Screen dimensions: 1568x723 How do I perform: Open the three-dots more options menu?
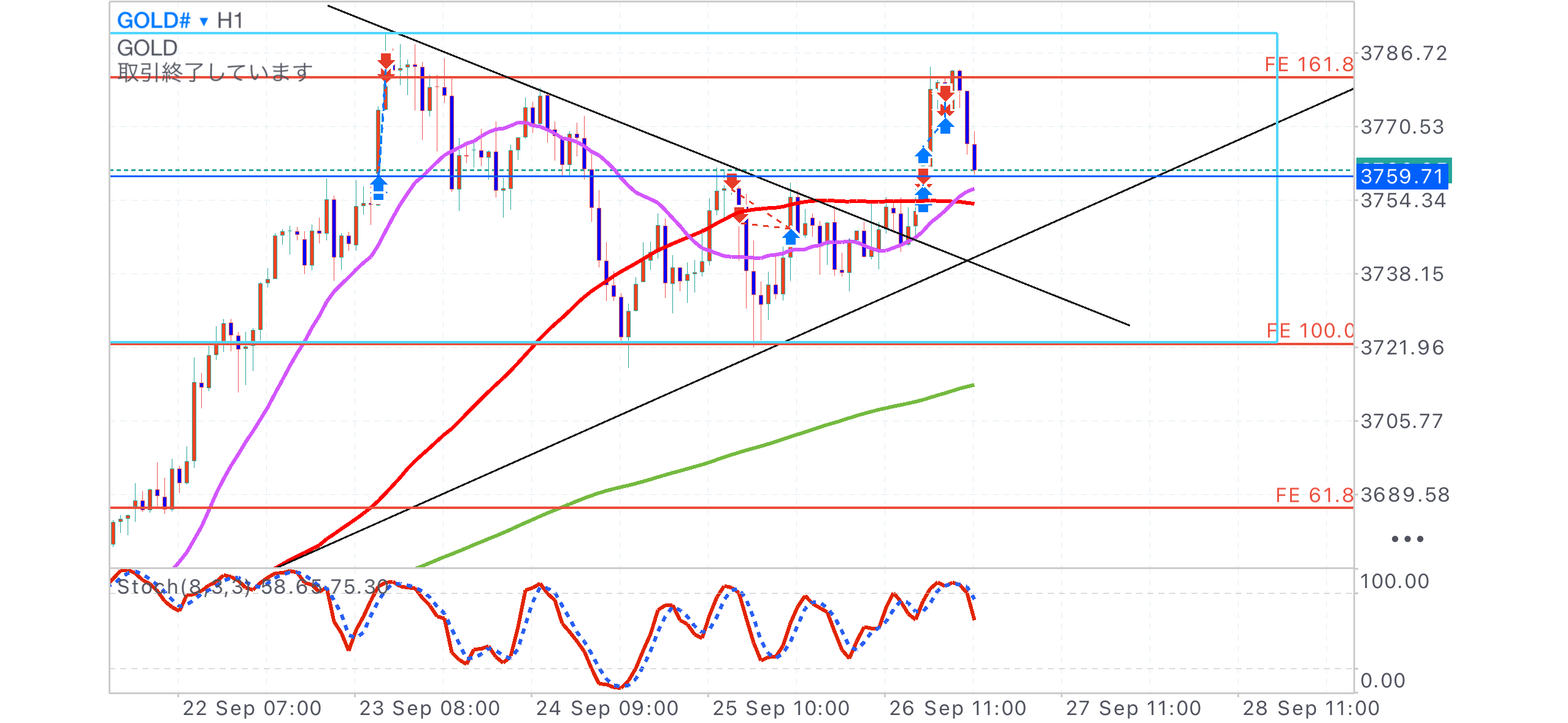pyautogui.click(x=1407, y=539)
